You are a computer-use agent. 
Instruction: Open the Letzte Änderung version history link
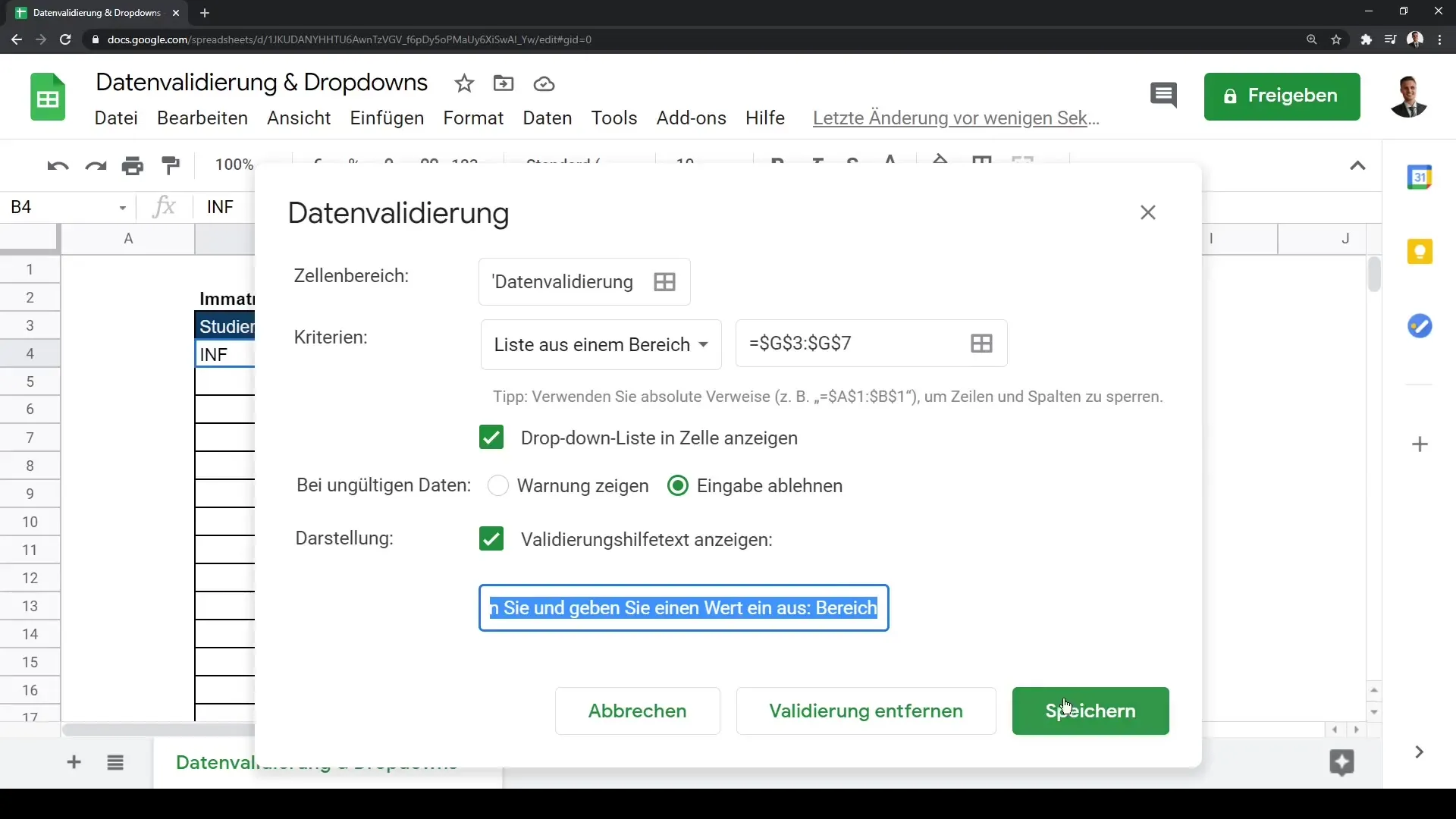(x=955, y=118)
